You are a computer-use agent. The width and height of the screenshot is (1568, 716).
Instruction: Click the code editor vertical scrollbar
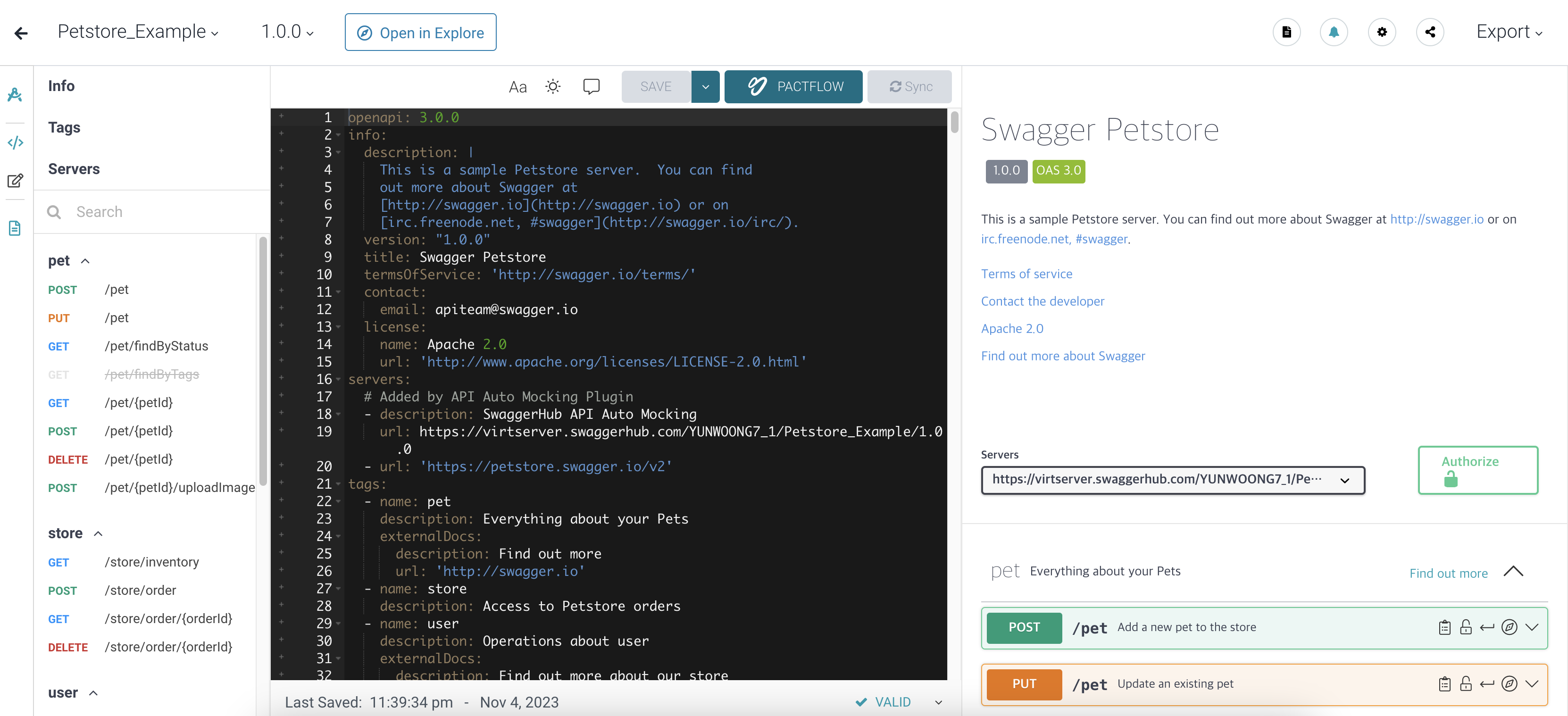click(954, 122)
